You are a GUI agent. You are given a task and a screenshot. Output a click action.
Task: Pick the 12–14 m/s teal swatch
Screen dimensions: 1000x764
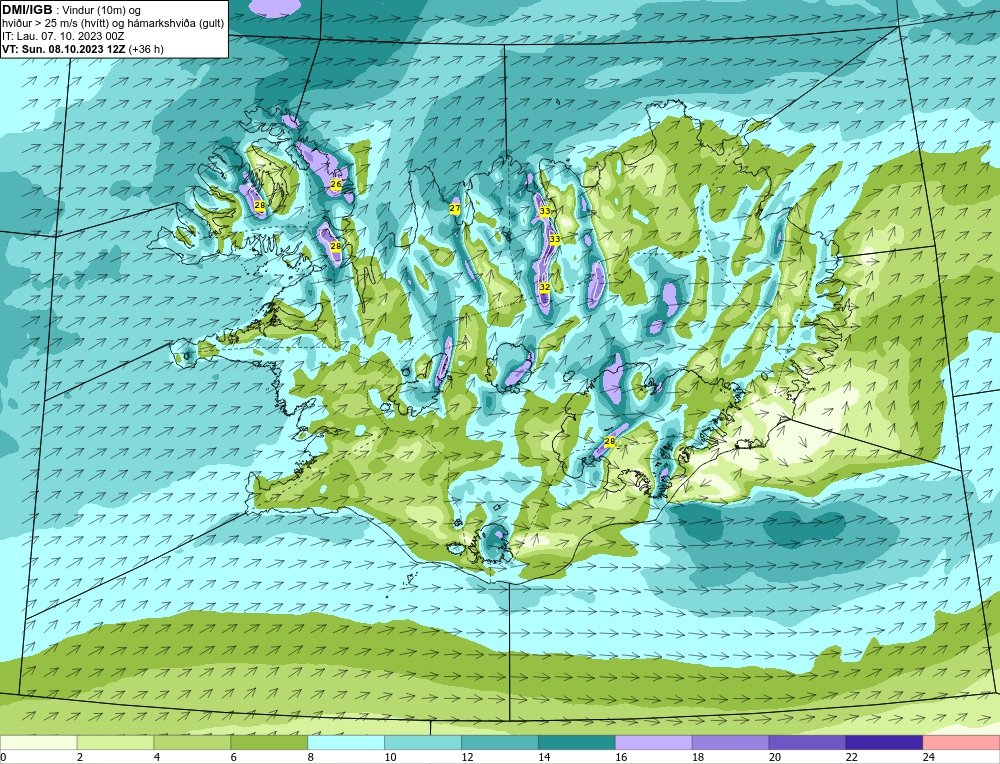pyautogui.click(x=499, y=742)
